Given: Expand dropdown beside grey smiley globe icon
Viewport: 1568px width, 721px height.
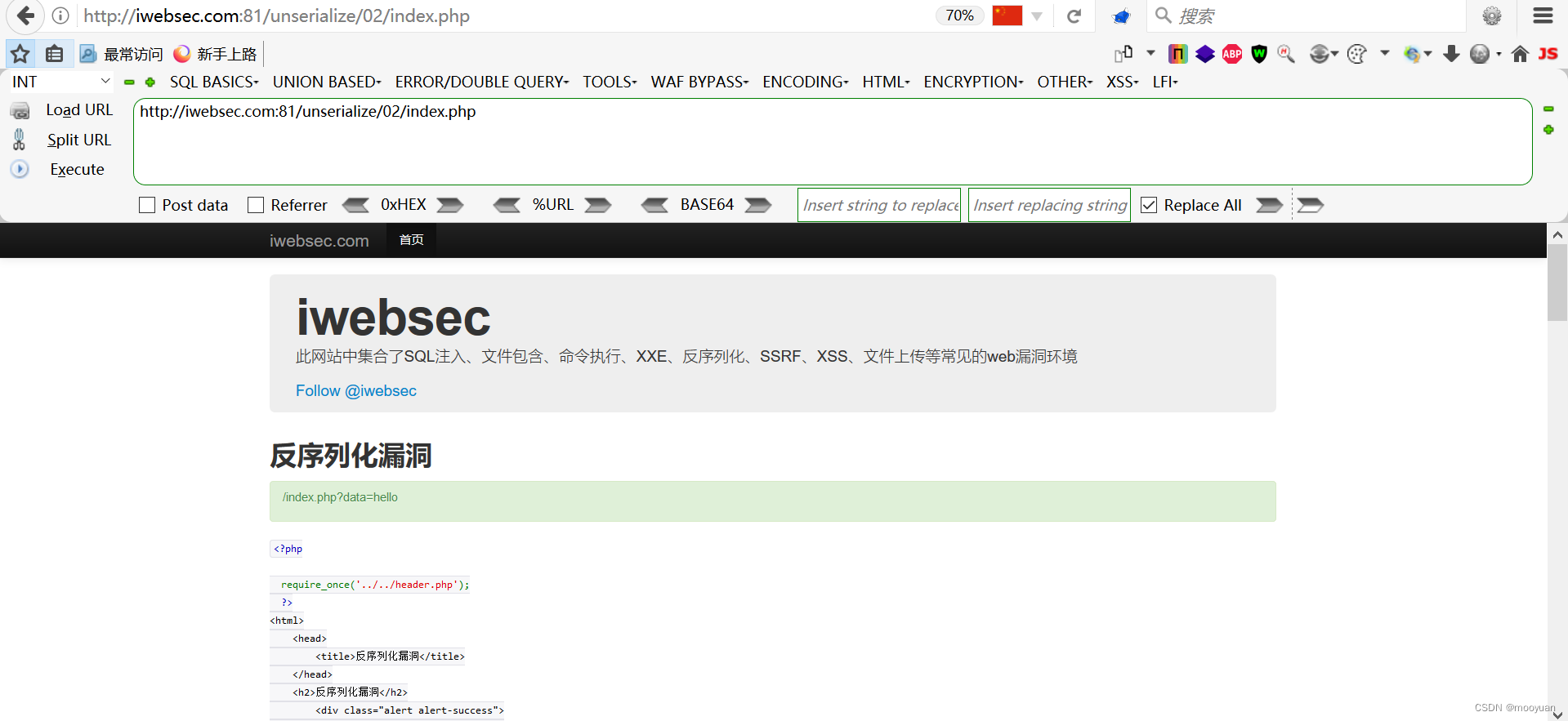Looking at the screenshot, I should tap(1334, 54).
